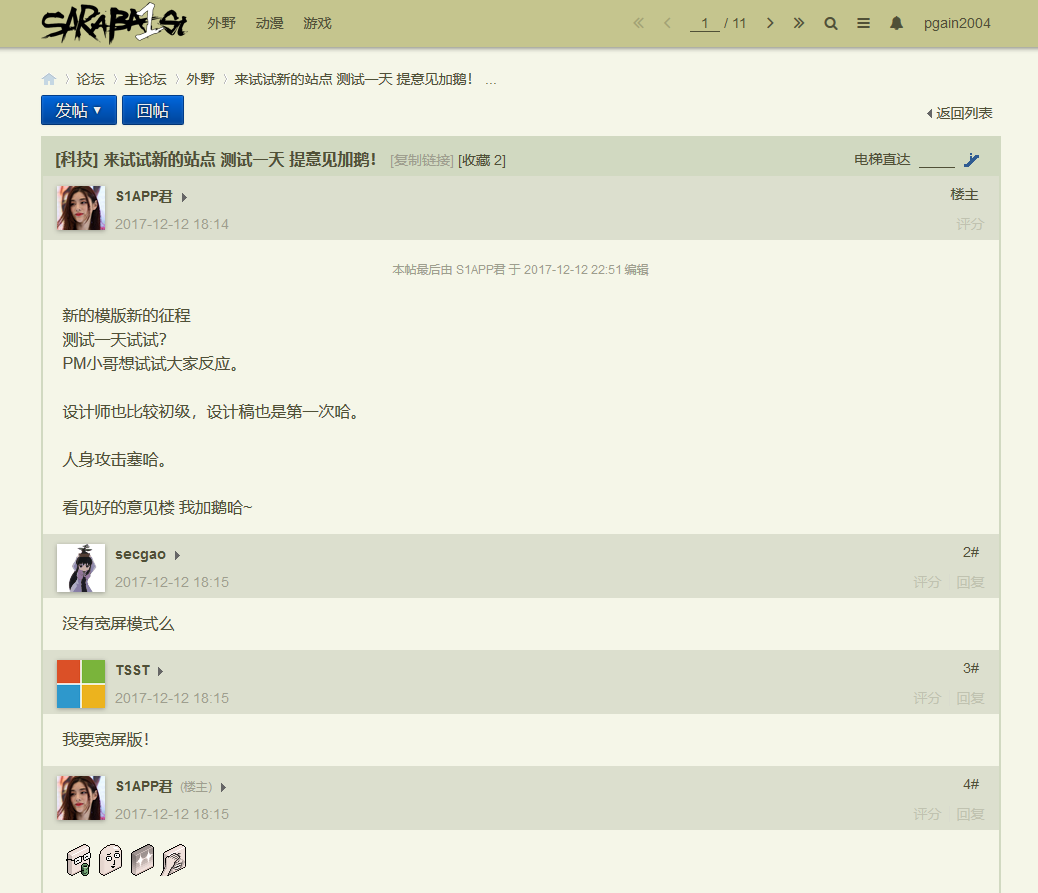Click the page number input field

[x=704, y=23]
